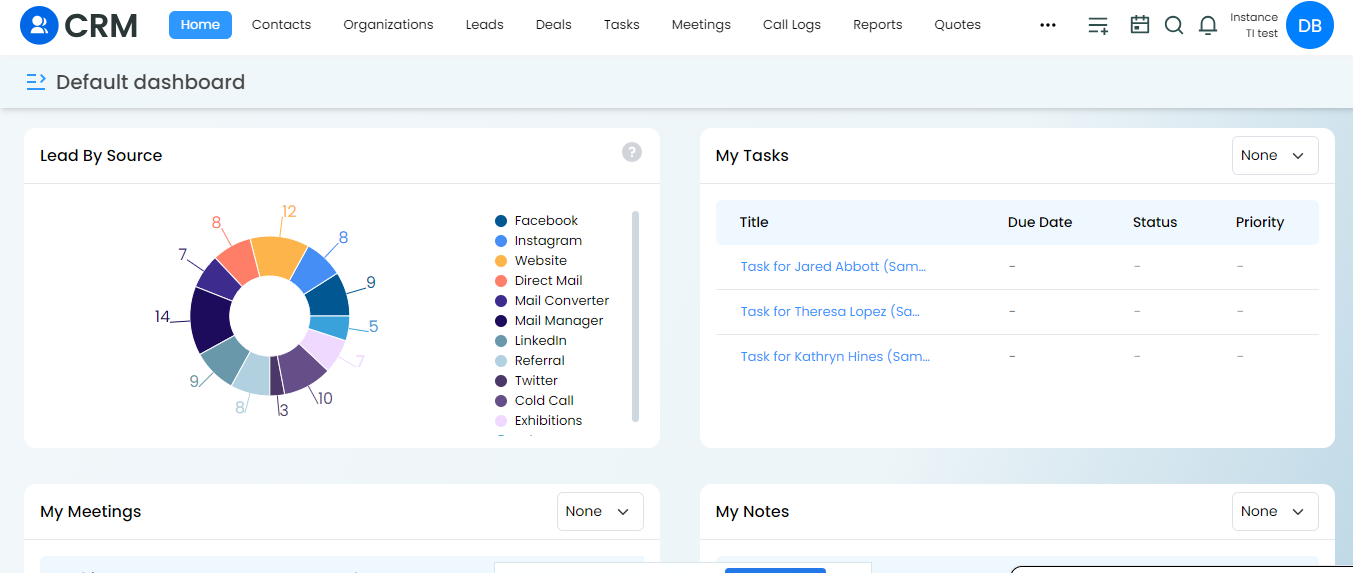Open the DB user avatar menu

point(1309,25)
